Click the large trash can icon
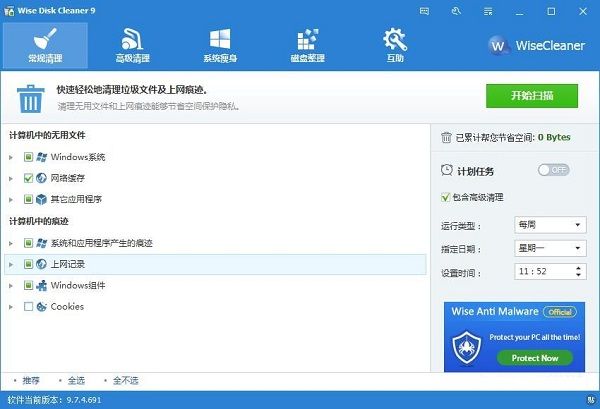The height and width of the screenshot is (409, 600). (x=30, y=99)
